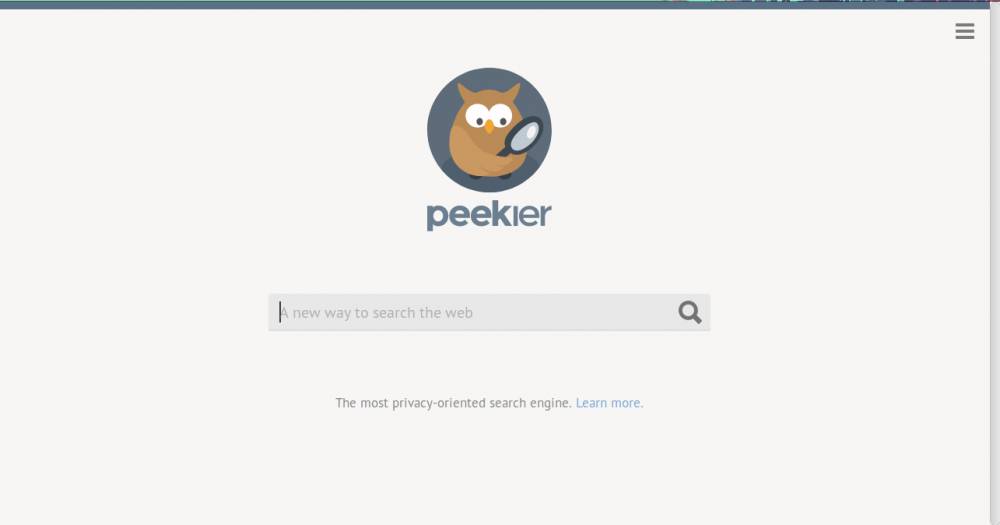Click the magnifier search button
Image resolution: width=1000 pixels, height=525 pixels.
pos(689,313)
